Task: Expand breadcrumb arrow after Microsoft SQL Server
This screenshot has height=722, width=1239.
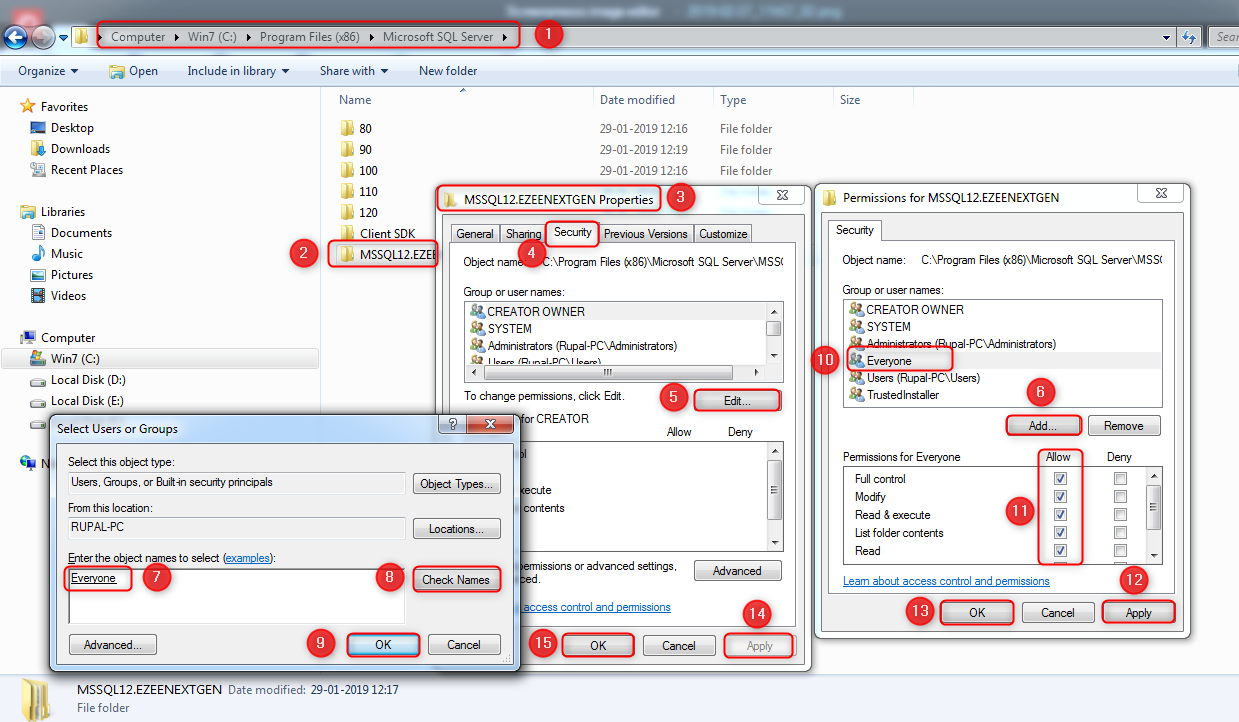Action: click(x=505, y=37)
